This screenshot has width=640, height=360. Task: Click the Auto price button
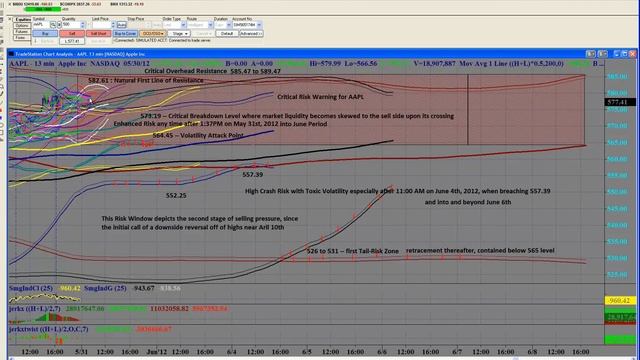[122, 25]
